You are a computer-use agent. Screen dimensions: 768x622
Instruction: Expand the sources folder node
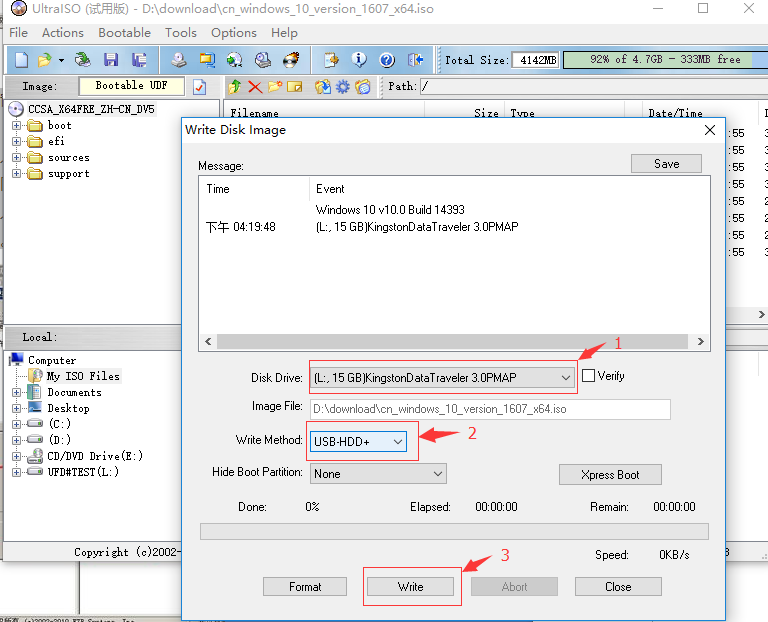16,158
